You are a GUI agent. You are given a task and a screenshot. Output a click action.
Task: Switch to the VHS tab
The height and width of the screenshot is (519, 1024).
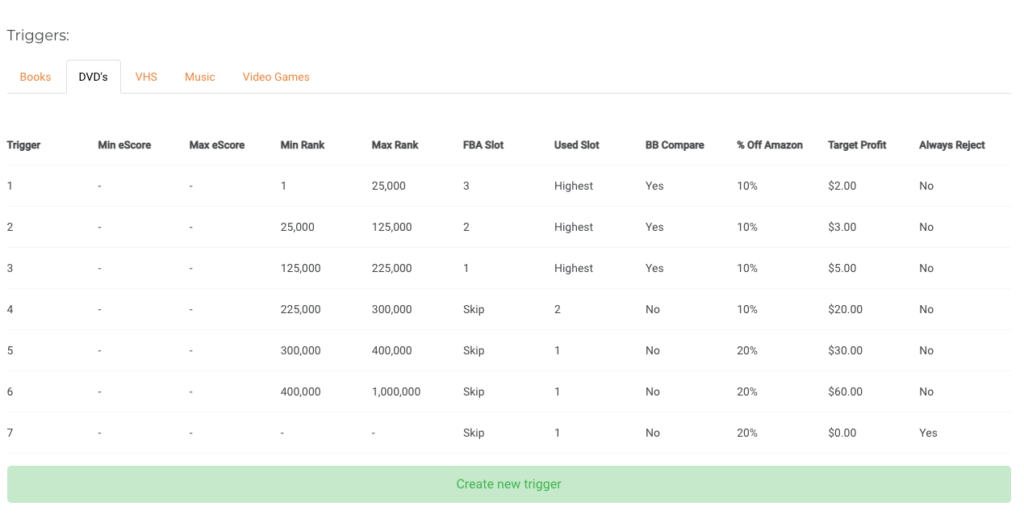(x=146, y=77)
